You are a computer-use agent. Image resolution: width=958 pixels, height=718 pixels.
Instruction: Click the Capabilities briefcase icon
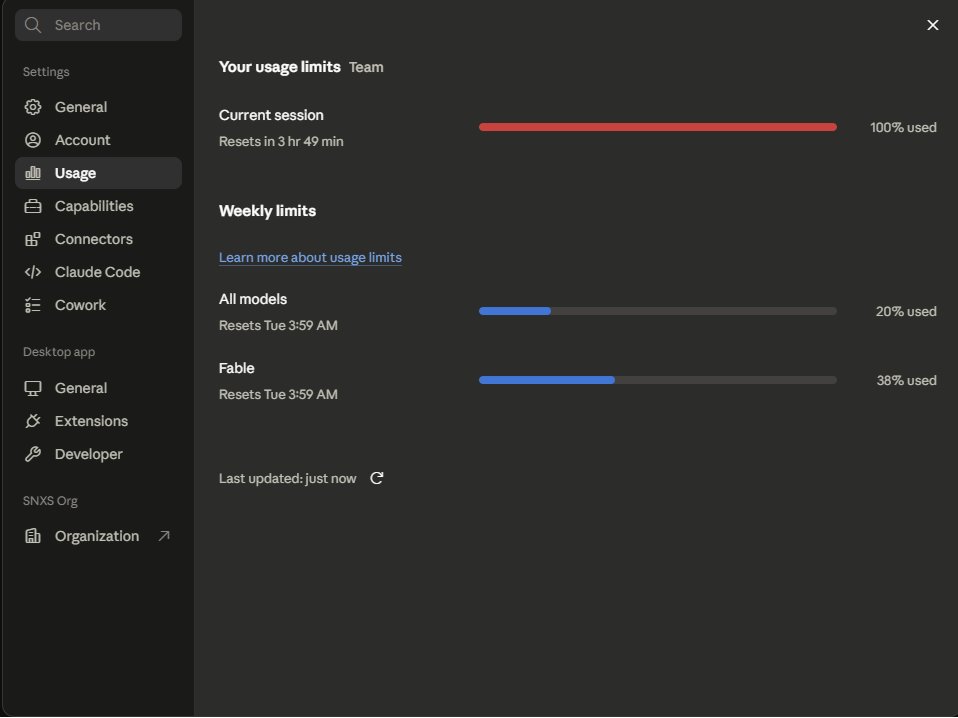33,206
